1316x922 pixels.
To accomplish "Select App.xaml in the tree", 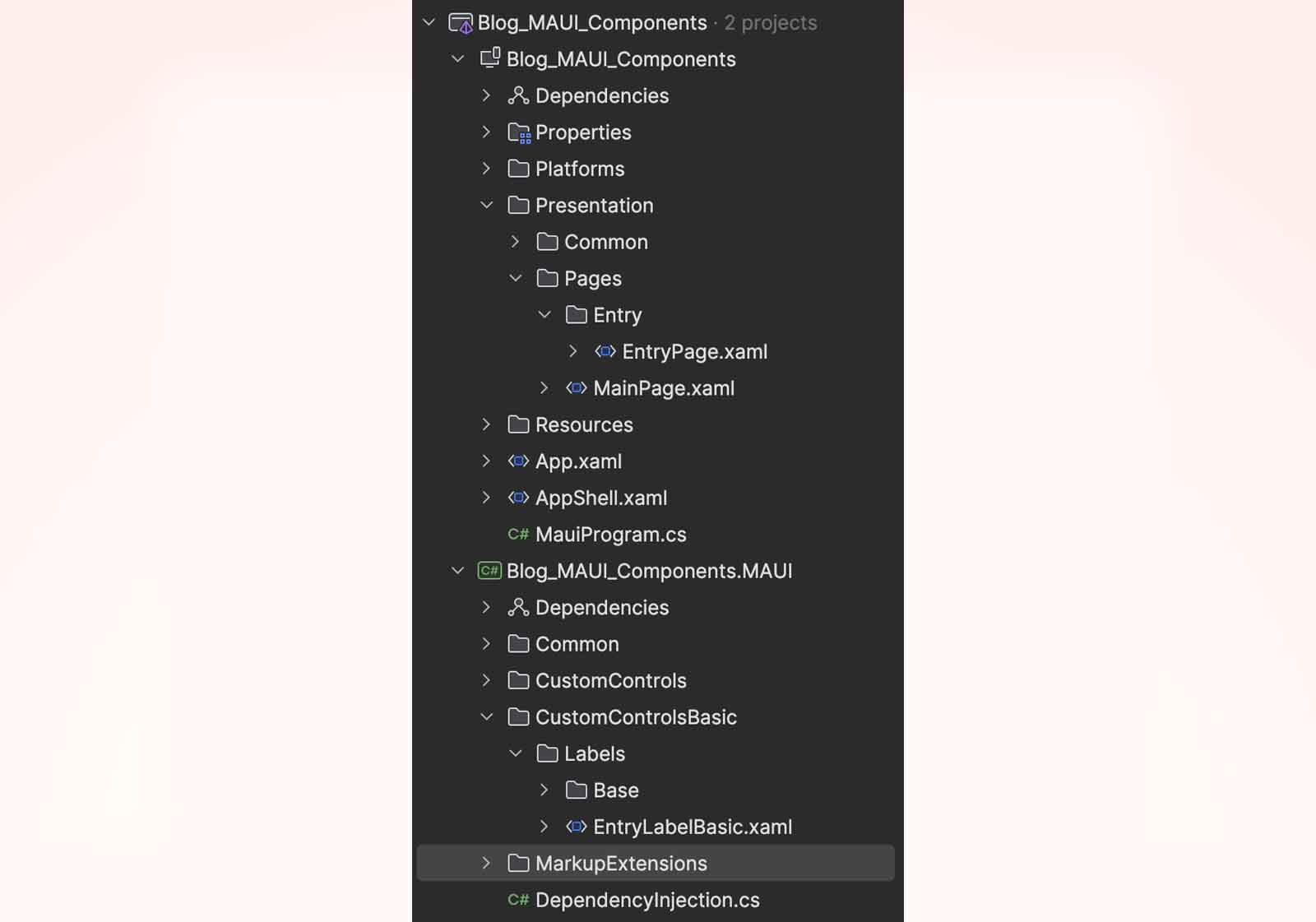I will [x=578, y=461].
